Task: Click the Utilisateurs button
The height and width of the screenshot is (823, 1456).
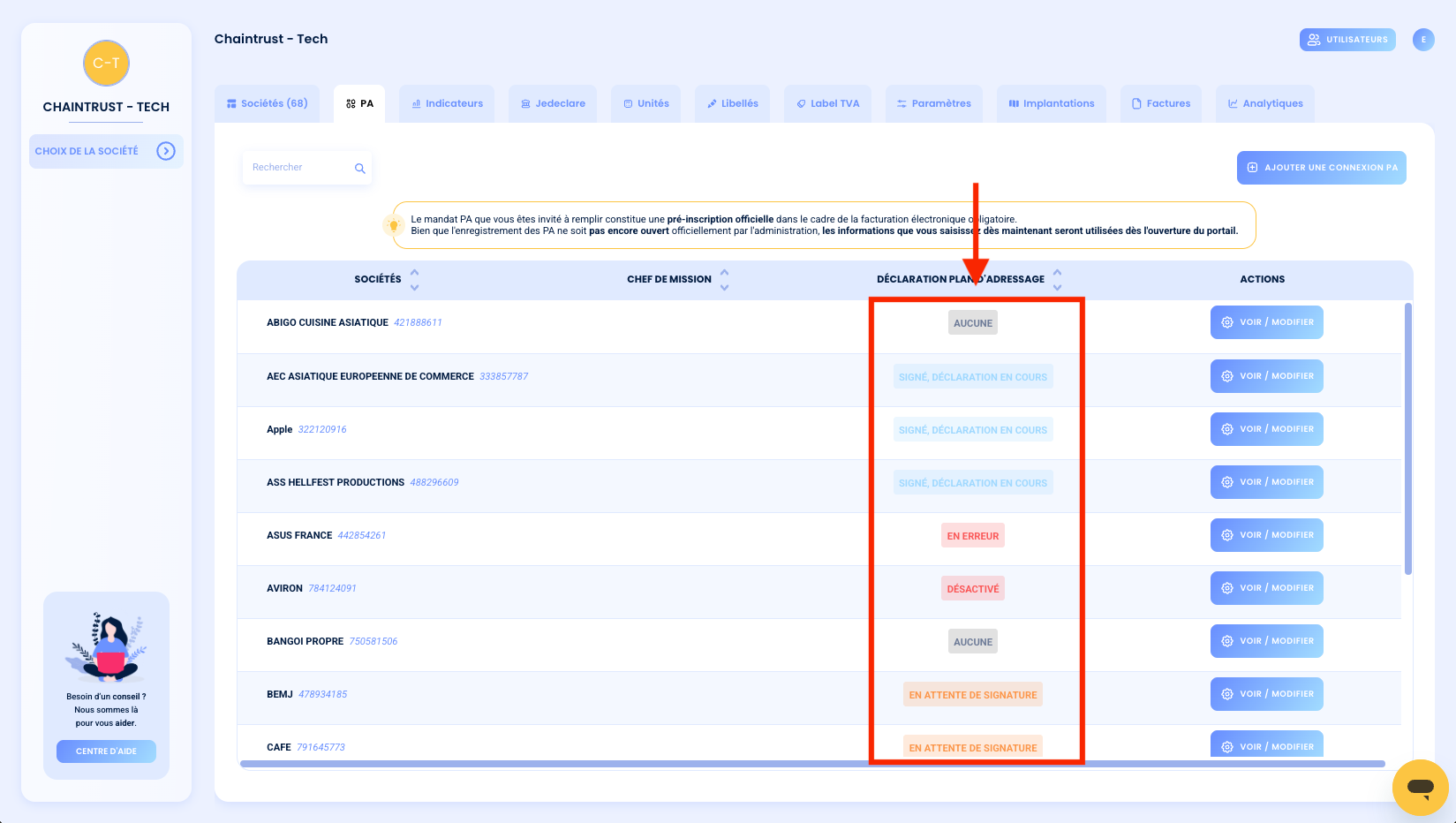Action: point(1347,40)
